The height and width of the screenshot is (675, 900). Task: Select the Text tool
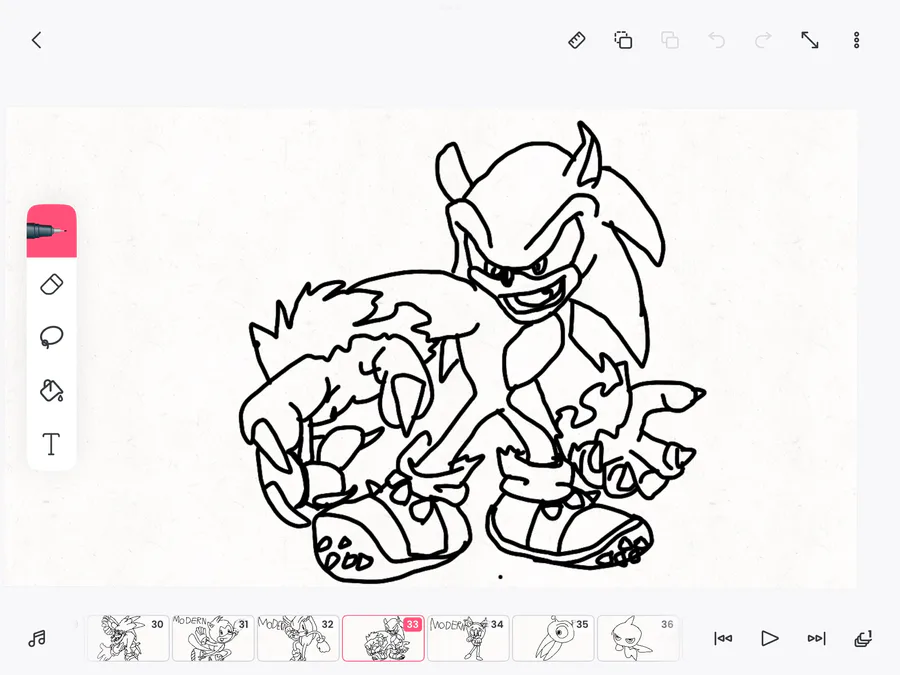(52, 444)
